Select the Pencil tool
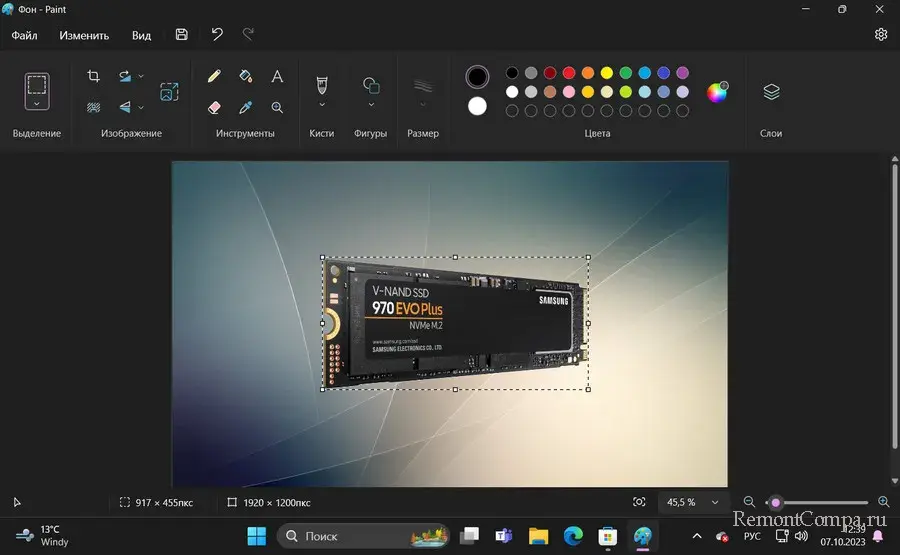 pos(214,76)
